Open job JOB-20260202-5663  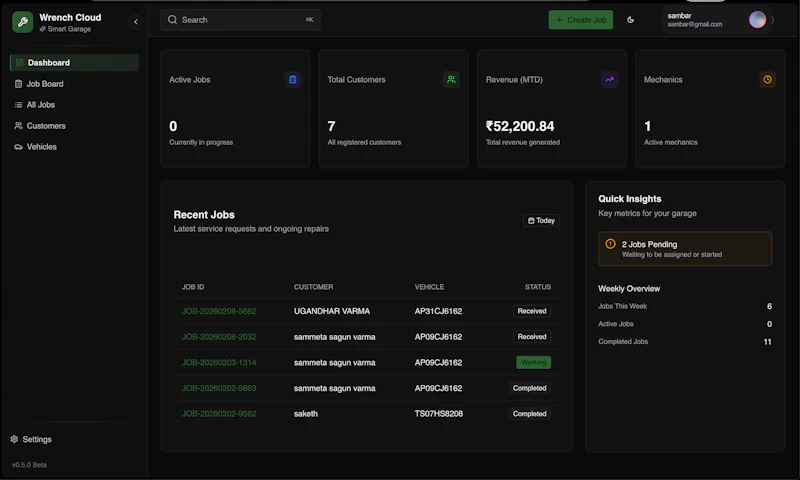click(219, 388)
